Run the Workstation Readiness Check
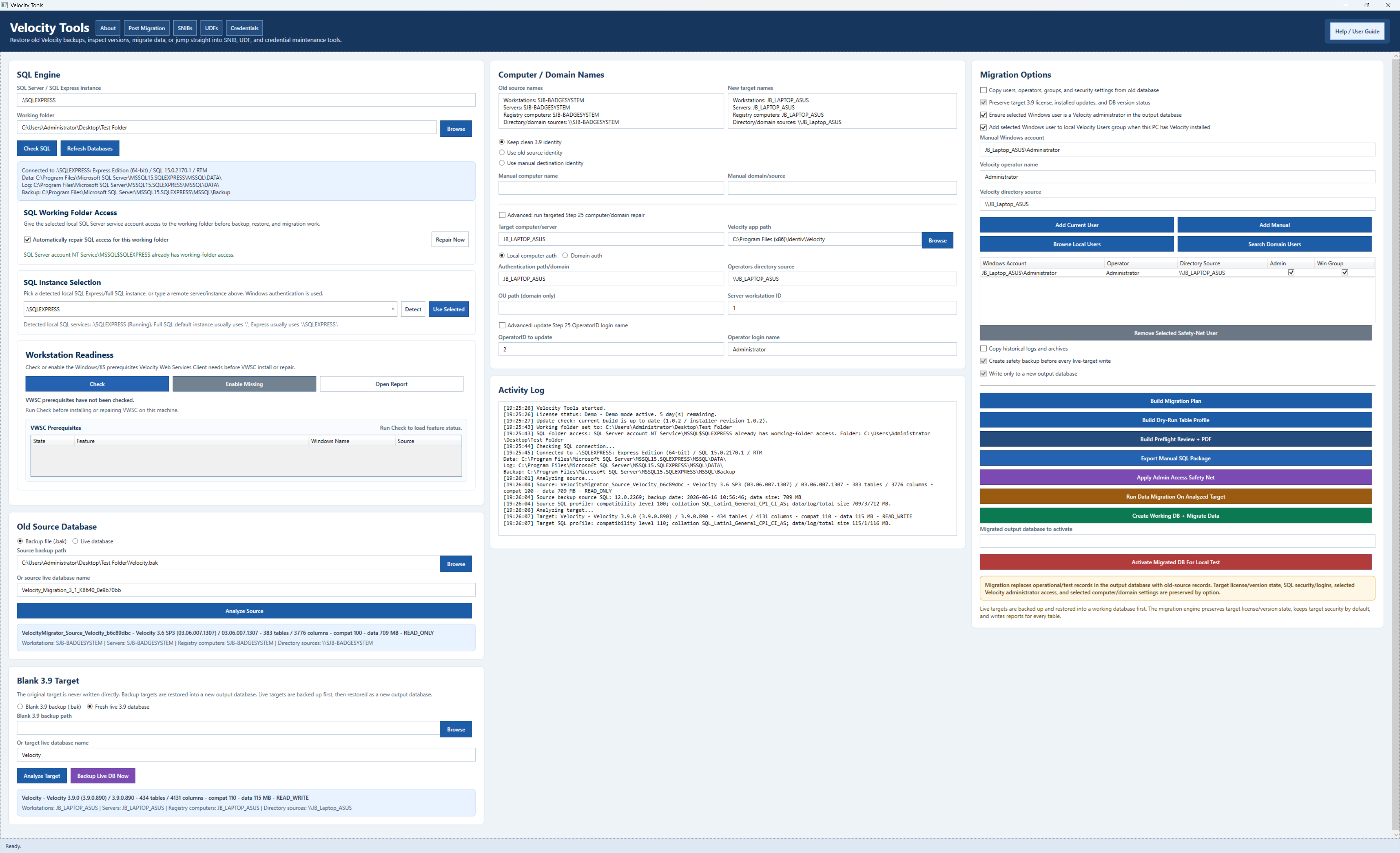The width and height of the screenshot is (1400, 853). coord(97,384)
